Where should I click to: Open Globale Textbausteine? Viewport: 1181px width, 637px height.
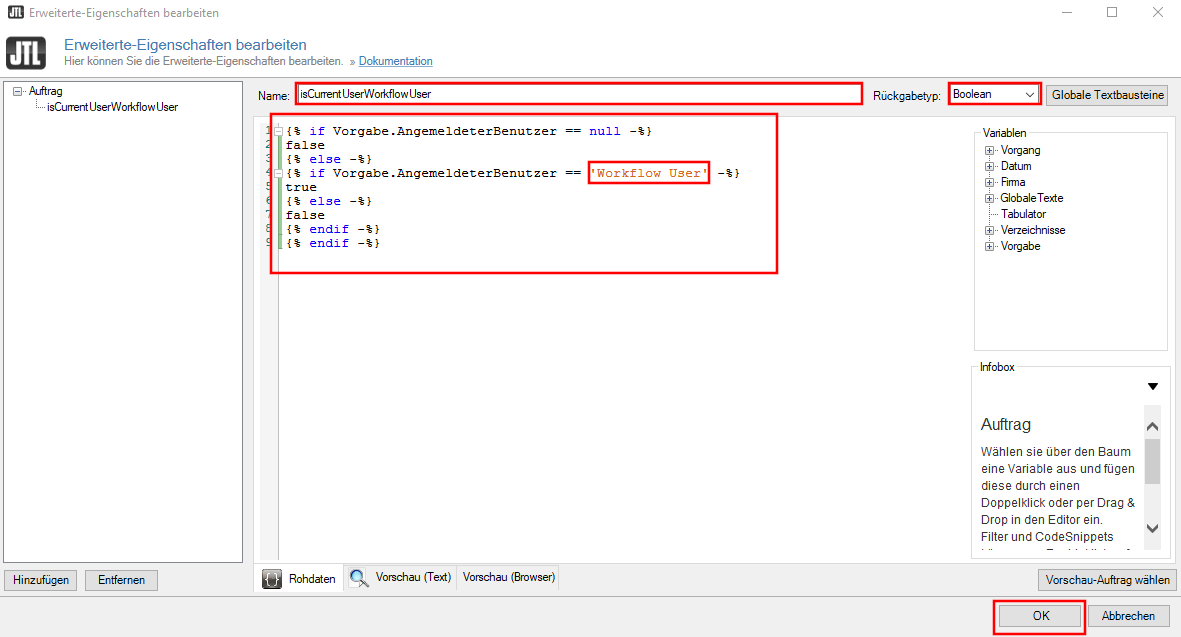coord(1107,95)
